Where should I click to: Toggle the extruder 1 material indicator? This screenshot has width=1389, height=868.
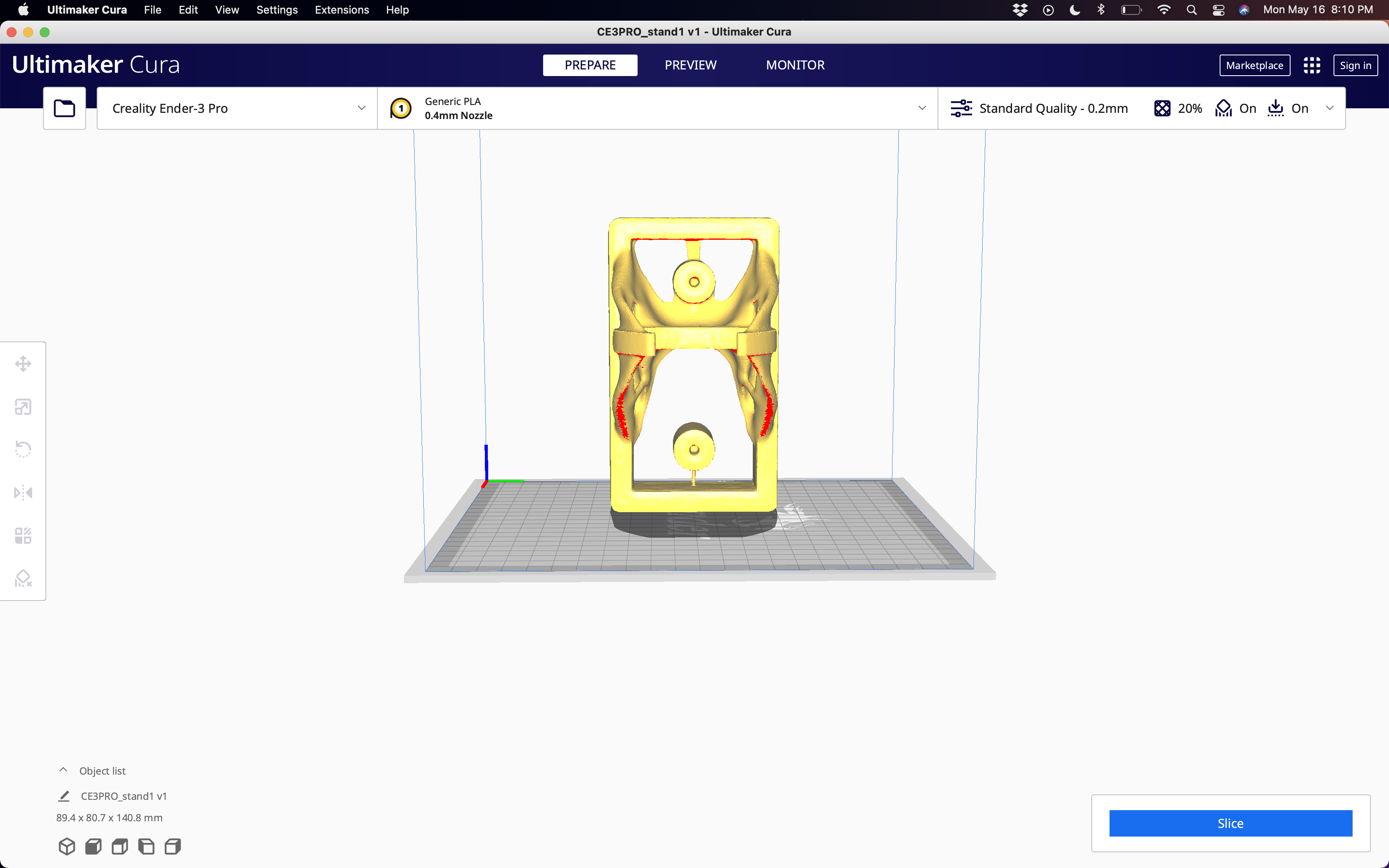click(x=401, y=108)
